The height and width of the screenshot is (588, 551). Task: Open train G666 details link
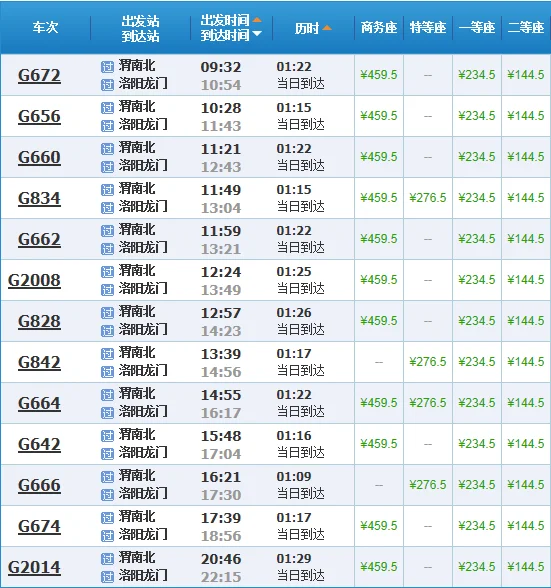[39, 485]
